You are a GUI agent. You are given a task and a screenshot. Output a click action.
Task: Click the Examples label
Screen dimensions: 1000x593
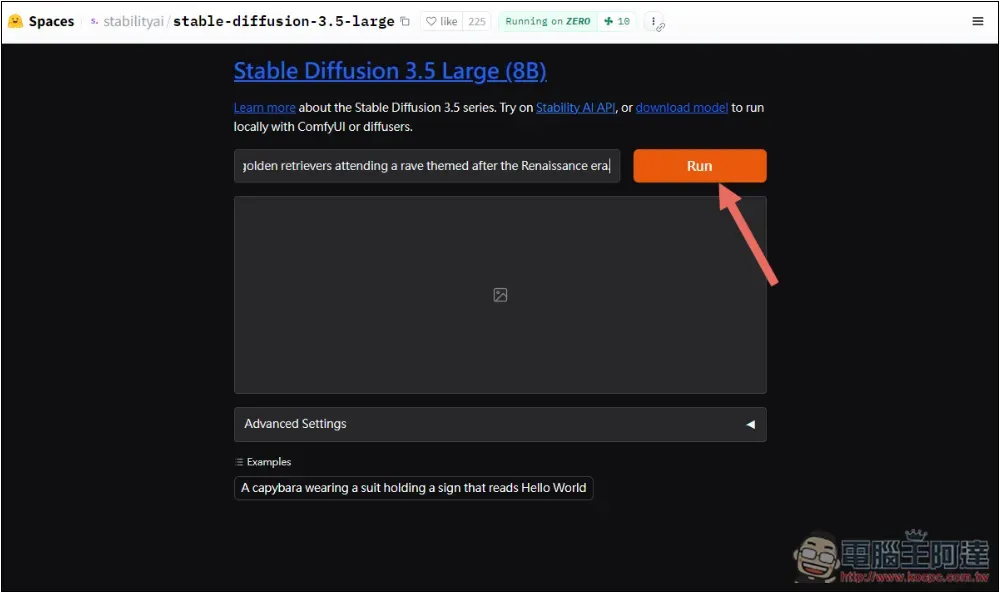pos(263,462)
